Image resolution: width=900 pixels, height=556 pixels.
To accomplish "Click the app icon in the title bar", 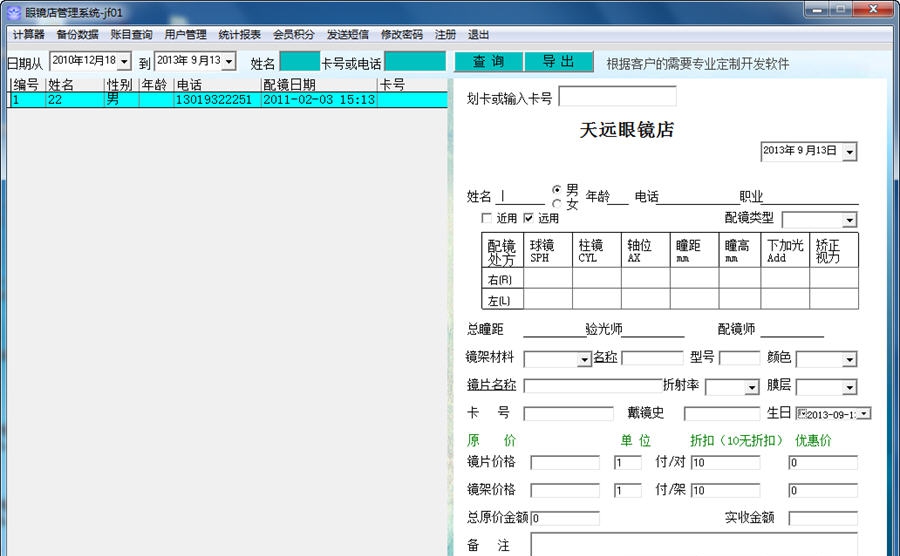I will point(13,13).
